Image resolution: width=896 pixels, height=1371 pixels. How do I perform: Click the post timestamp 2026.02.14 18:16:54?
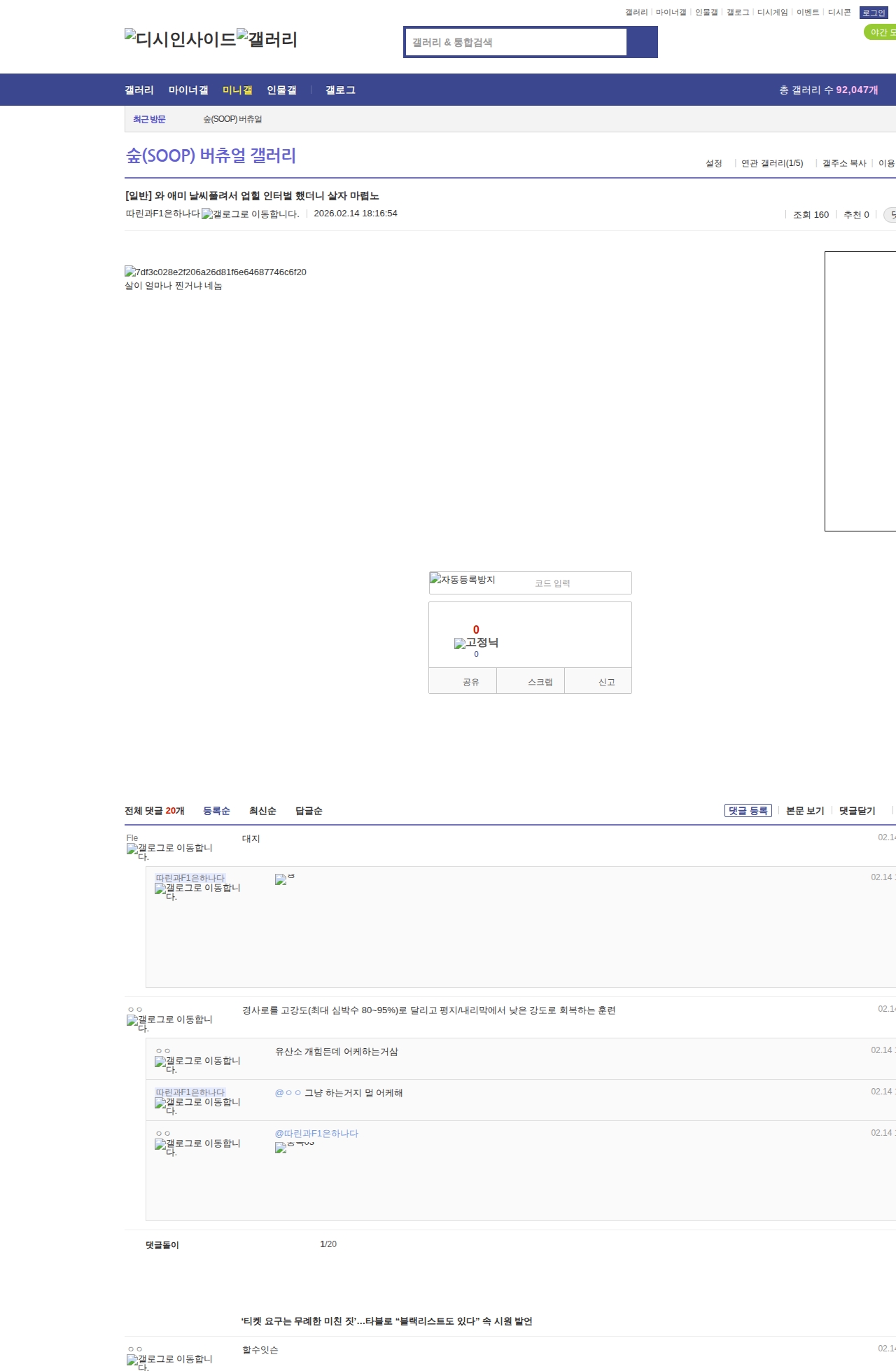[x=356, y=214]
